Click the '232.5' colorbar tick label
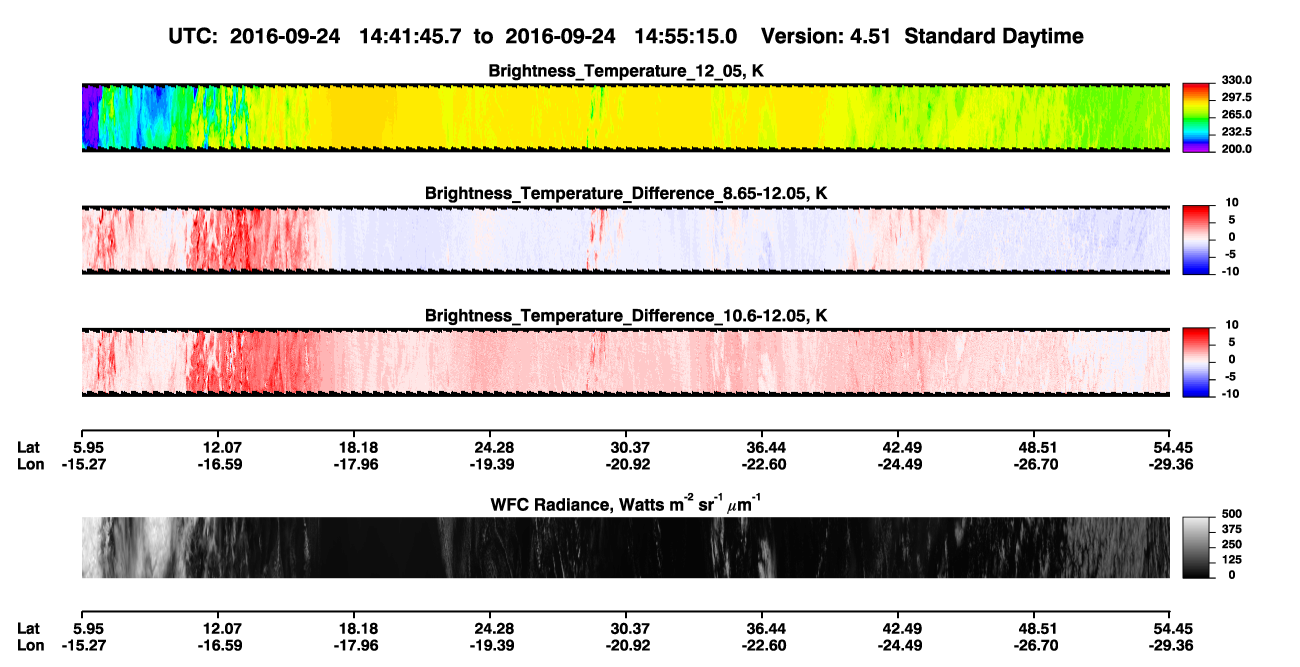 pyautogui.click(x=1237, y=131)
